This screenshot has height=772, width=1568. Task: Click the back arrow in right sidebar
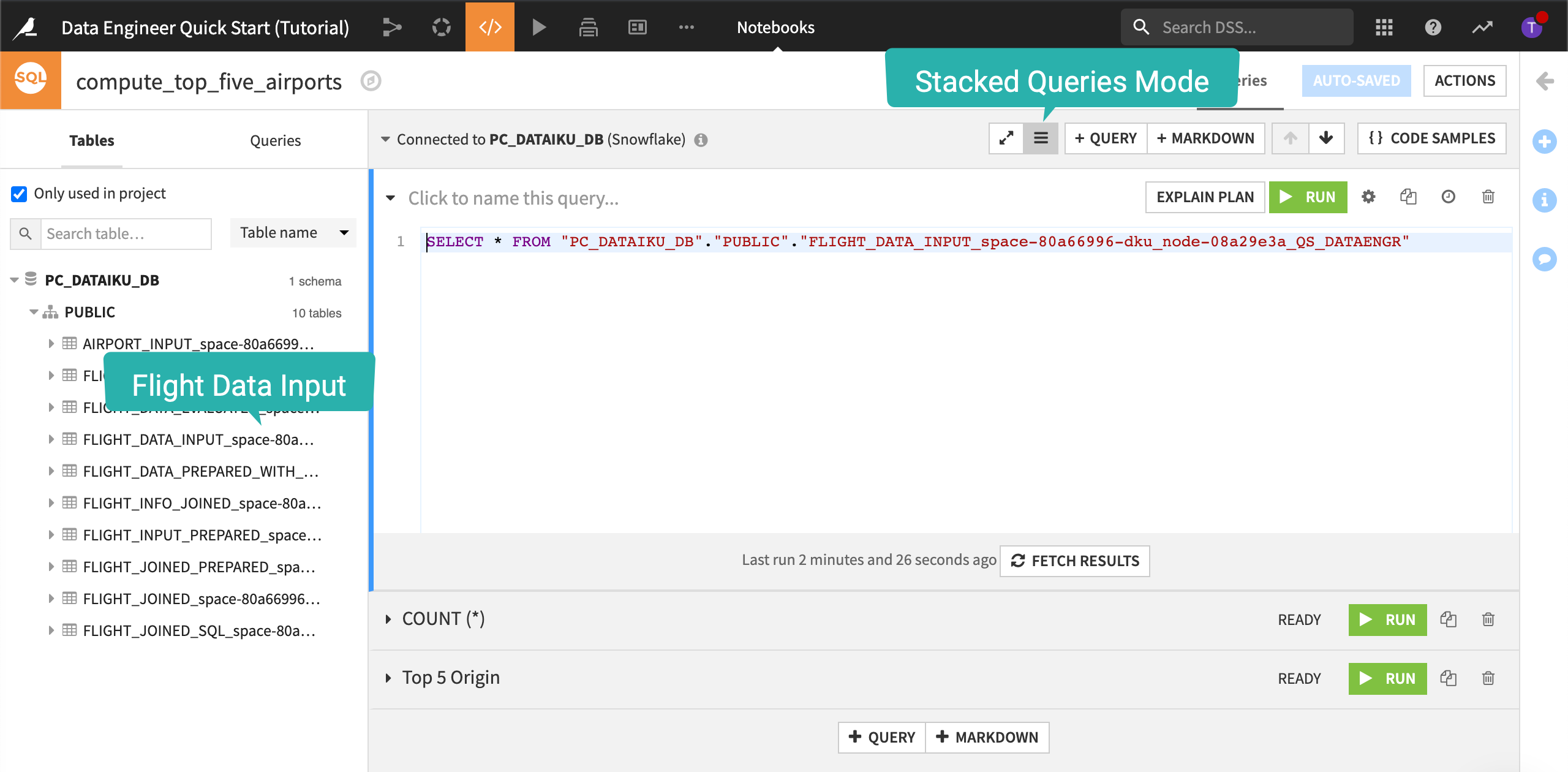(x=1544, y=81)
